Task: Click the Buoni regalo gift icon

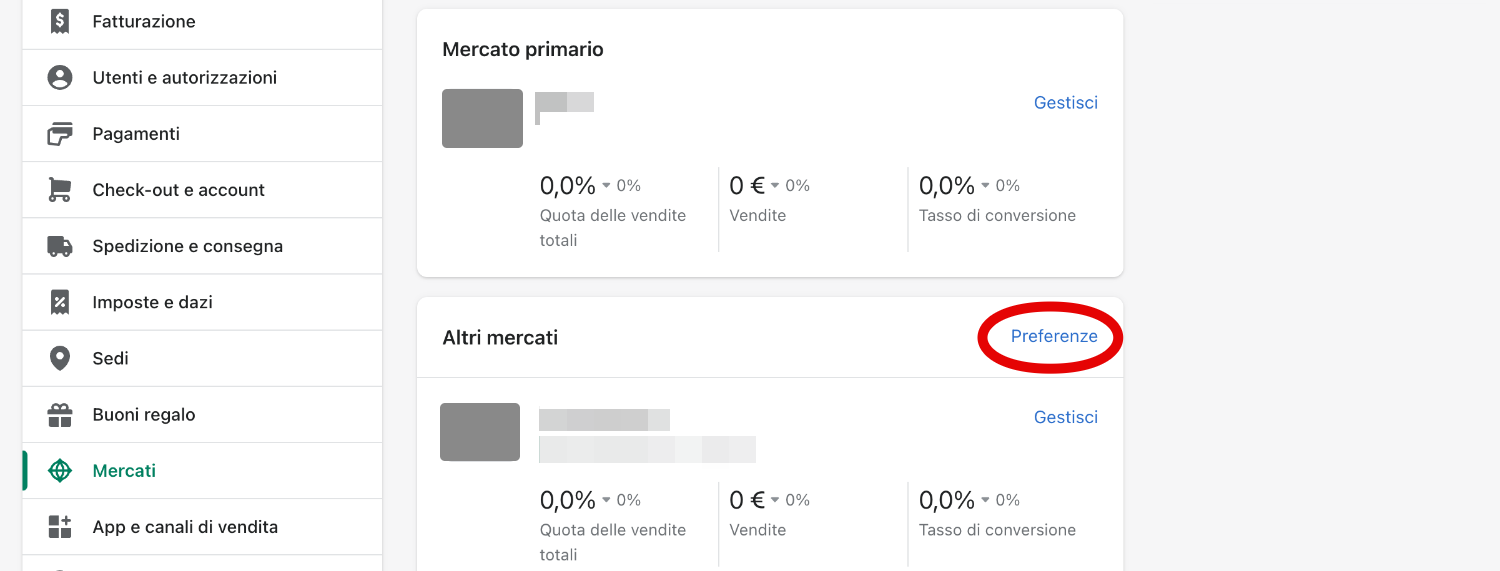Action: tap(60, 414)
